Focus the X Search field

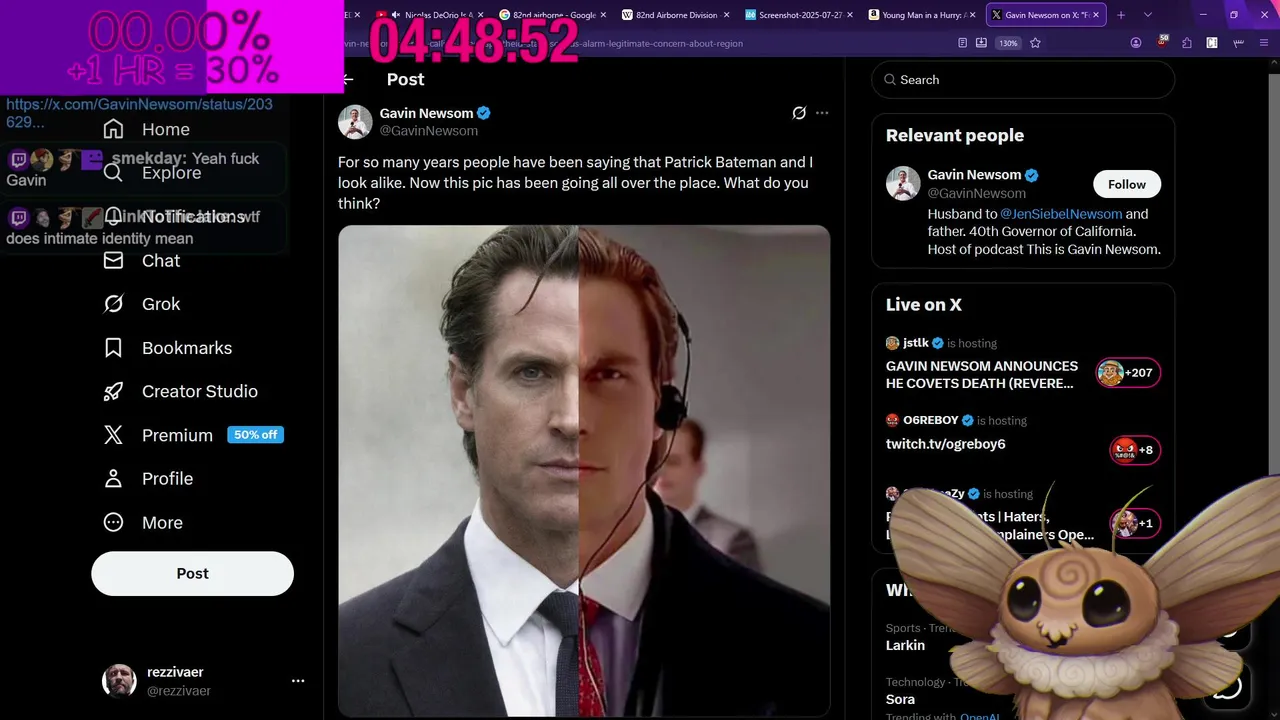tap(1023, 80)
